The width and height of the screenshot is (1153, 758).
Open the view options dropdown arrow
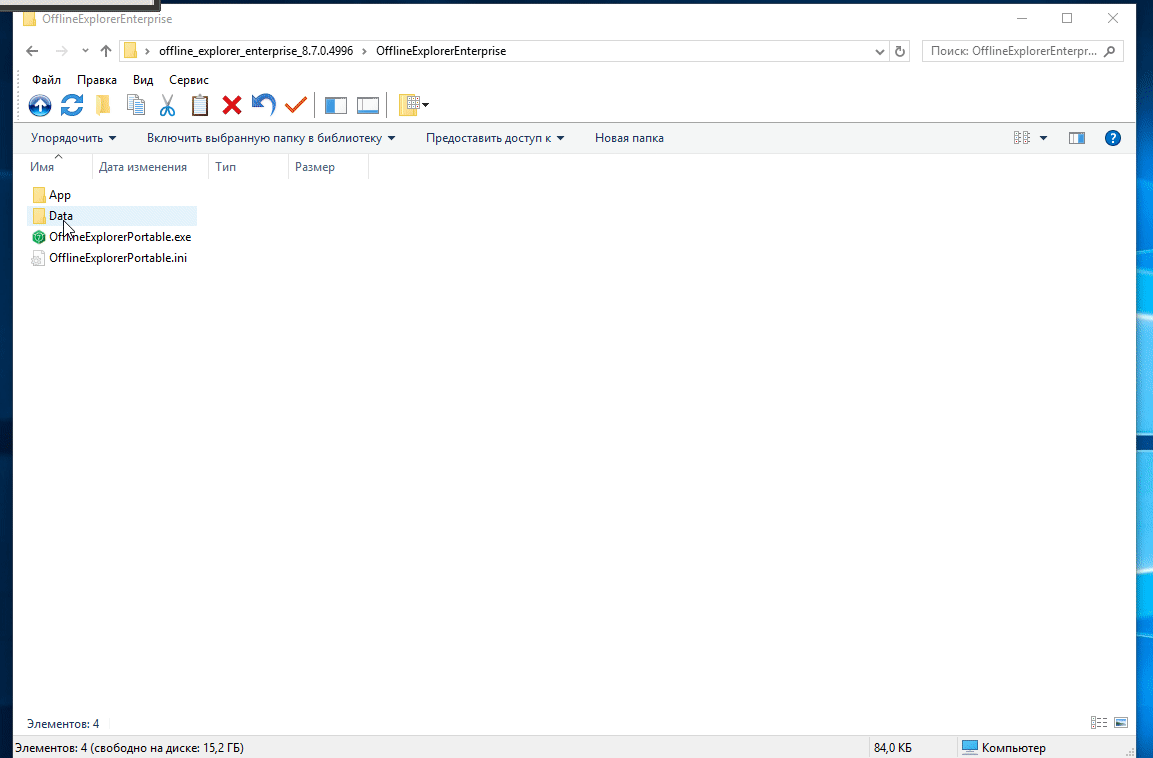click(1043, 138)
